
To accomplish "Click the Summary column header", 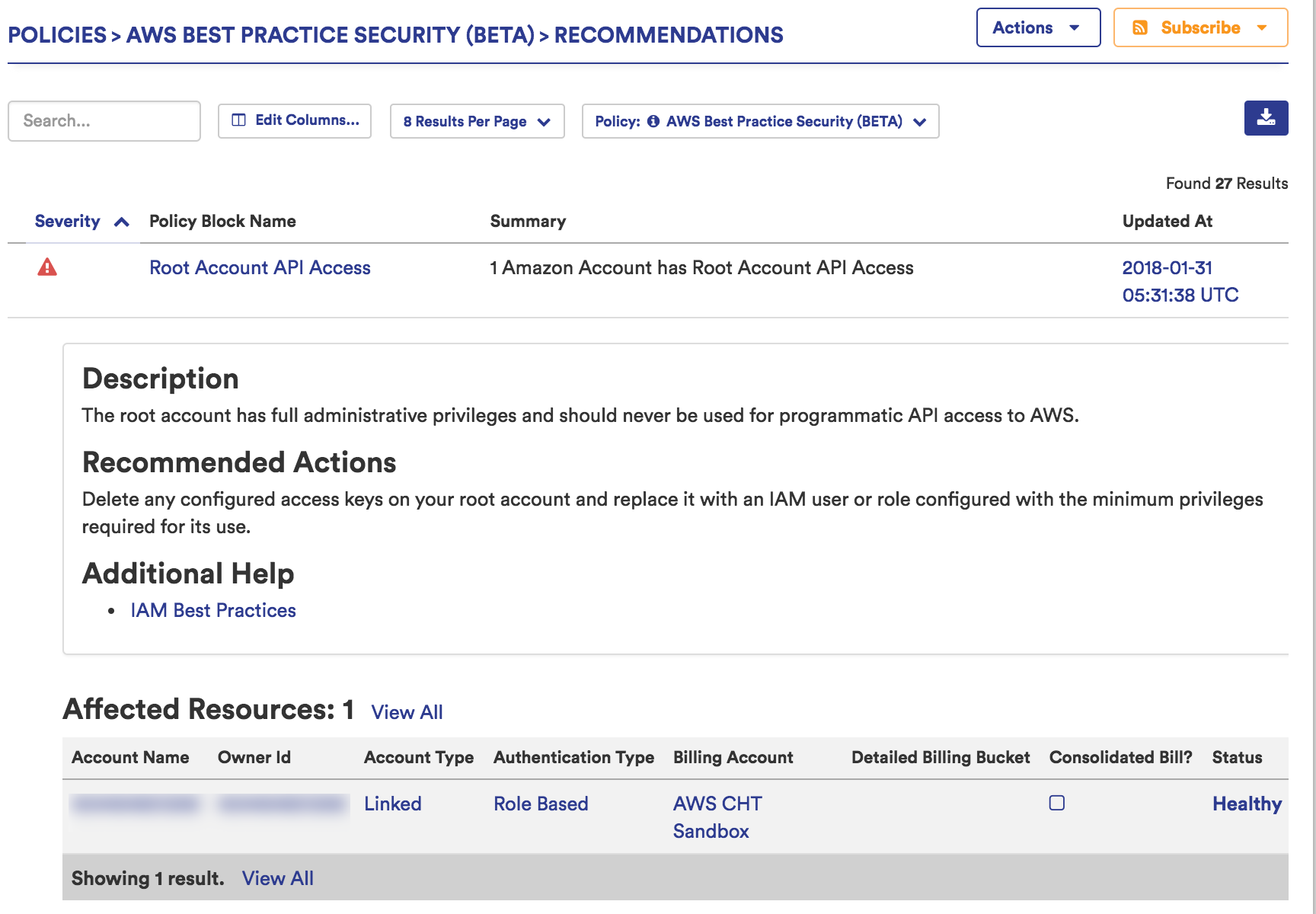I will coord(528,221).
